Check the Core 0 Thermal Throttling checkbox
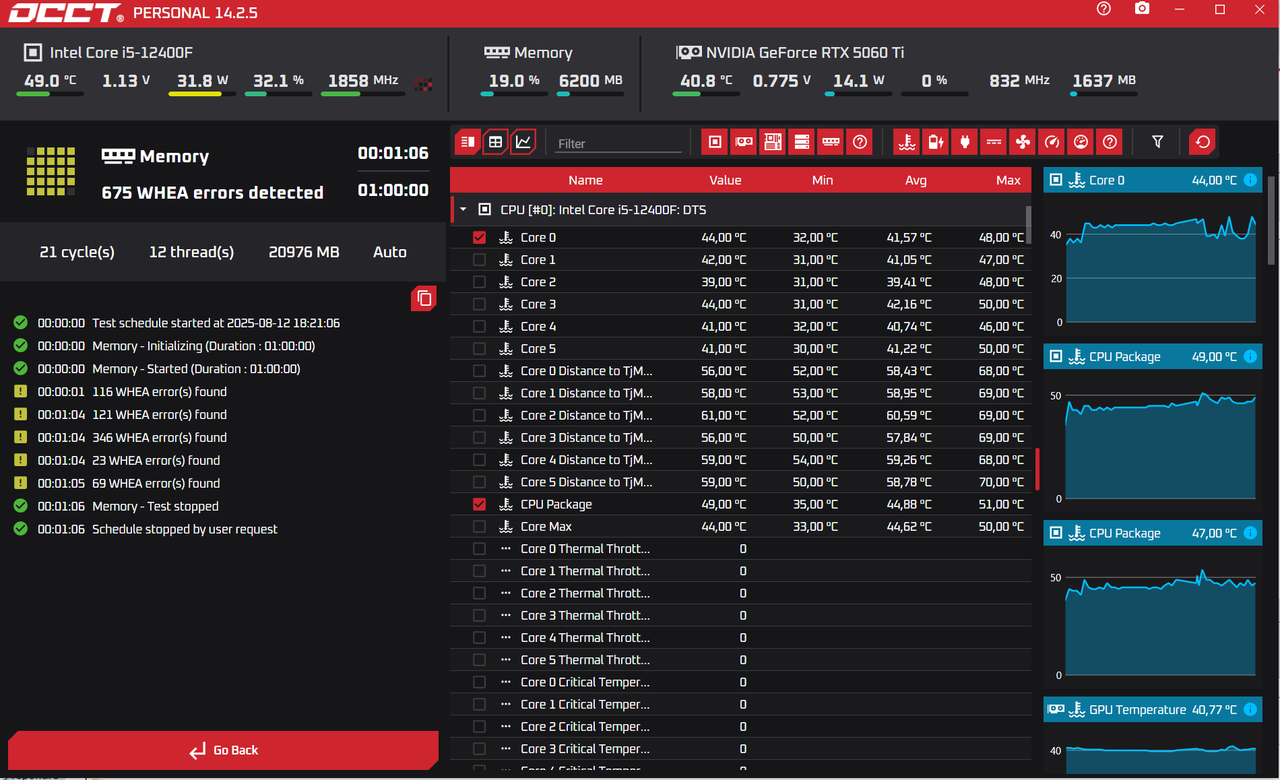The width and height of the screenshot is (1280, 780). pyautogui.click(x=479, y=549)
